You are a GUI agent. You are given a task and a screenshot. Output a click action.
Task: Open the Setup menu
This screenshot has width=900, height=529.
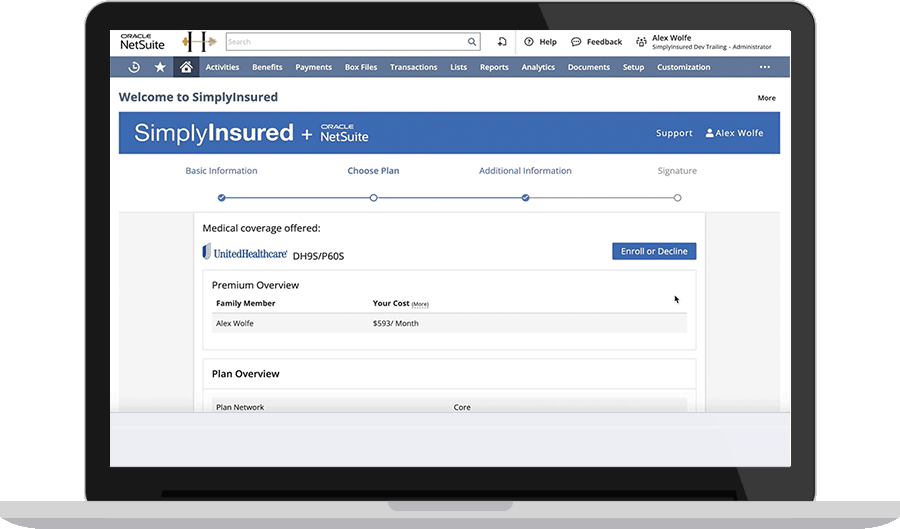[x=633, y=67]
